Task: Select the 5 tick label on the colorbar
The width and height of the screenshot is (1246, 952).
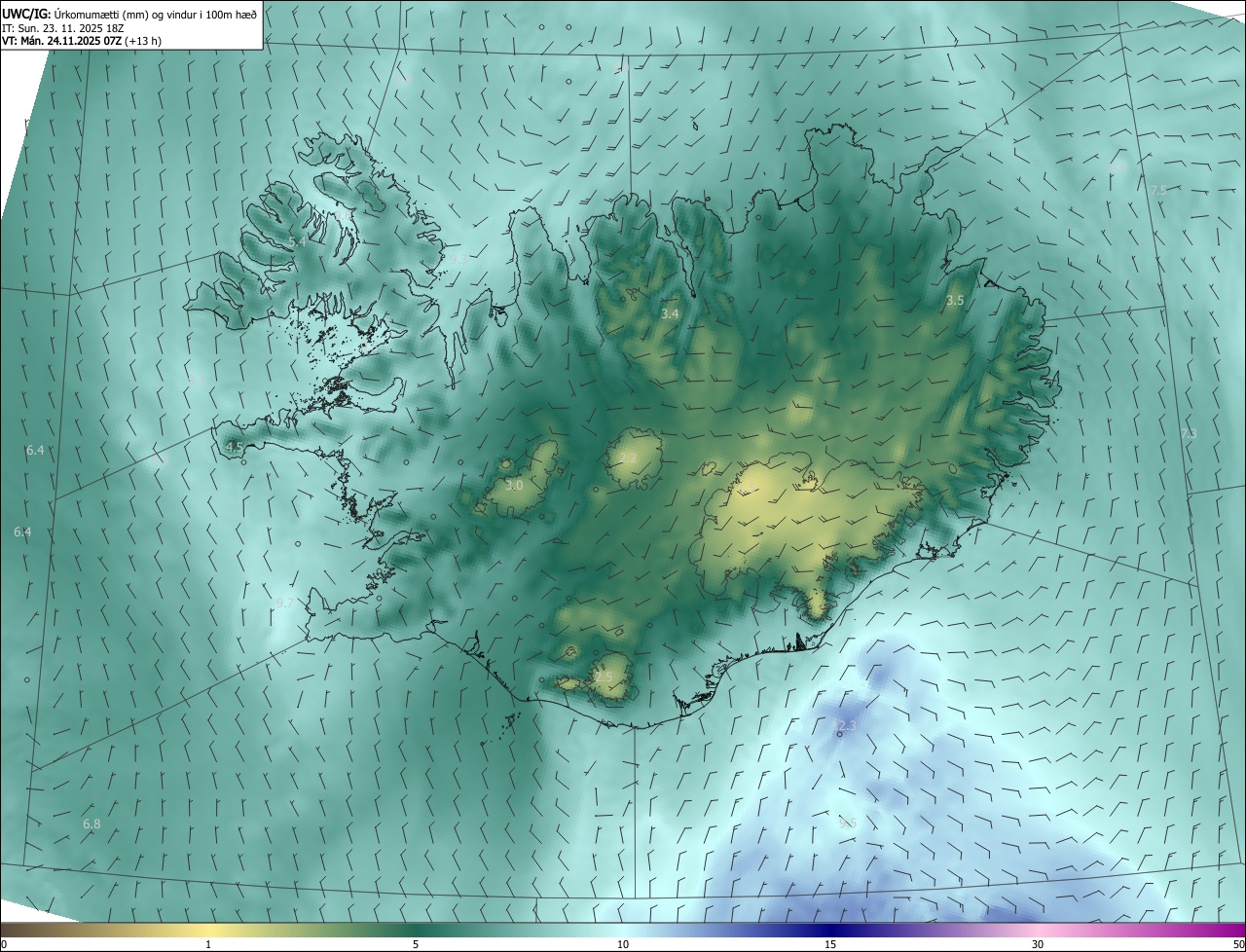Action: tap(416, 944)
